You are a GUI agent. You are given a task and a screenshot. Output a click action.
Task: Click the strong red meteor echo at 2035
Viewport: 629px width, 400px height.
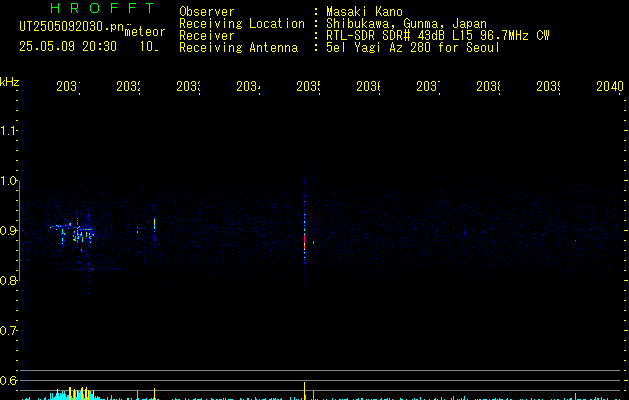[304, 241]
